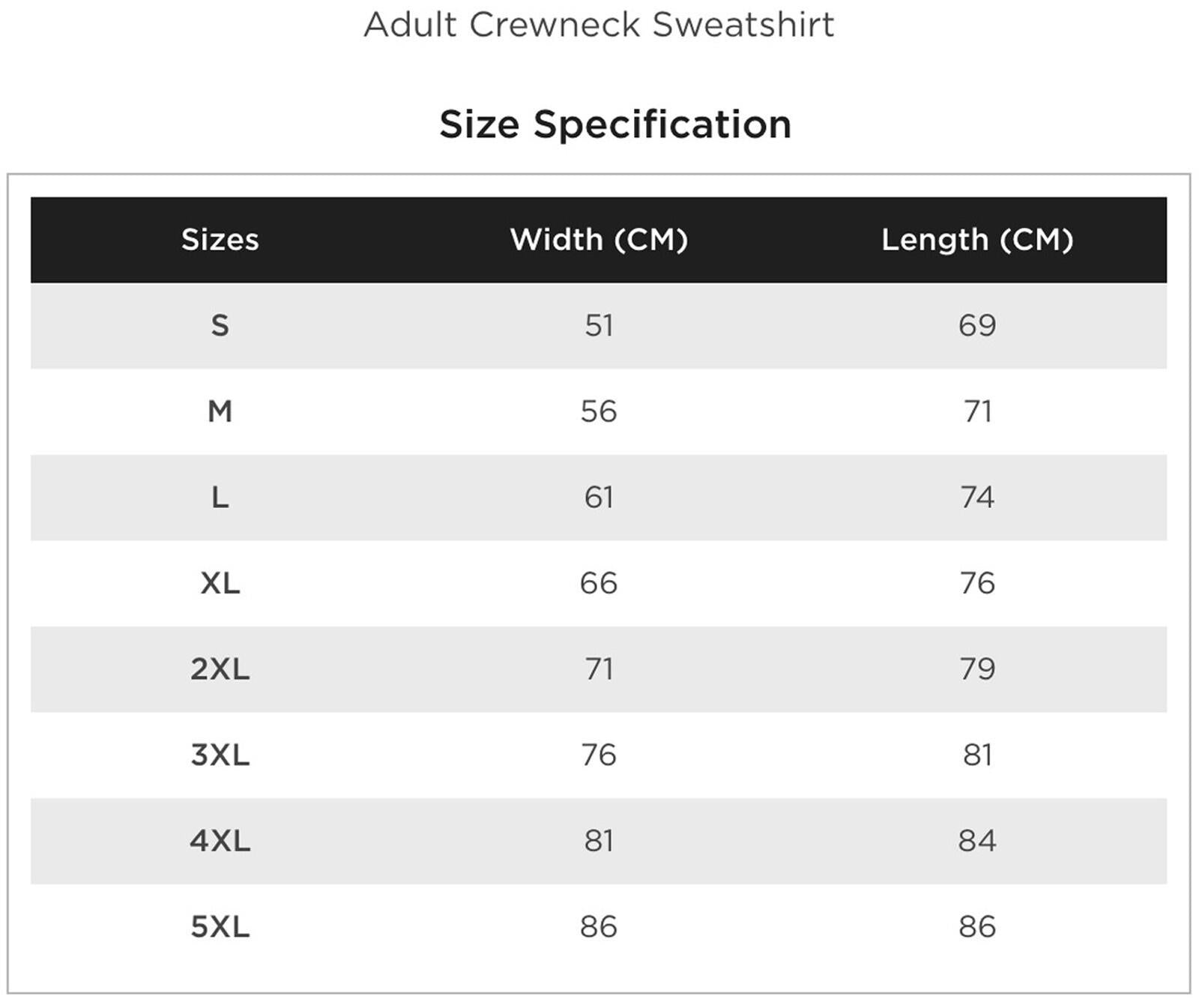Click length value 84 for size 4XL
Screen dimensions: 1199x1008
pyautogui.click(x=977, y=841)
